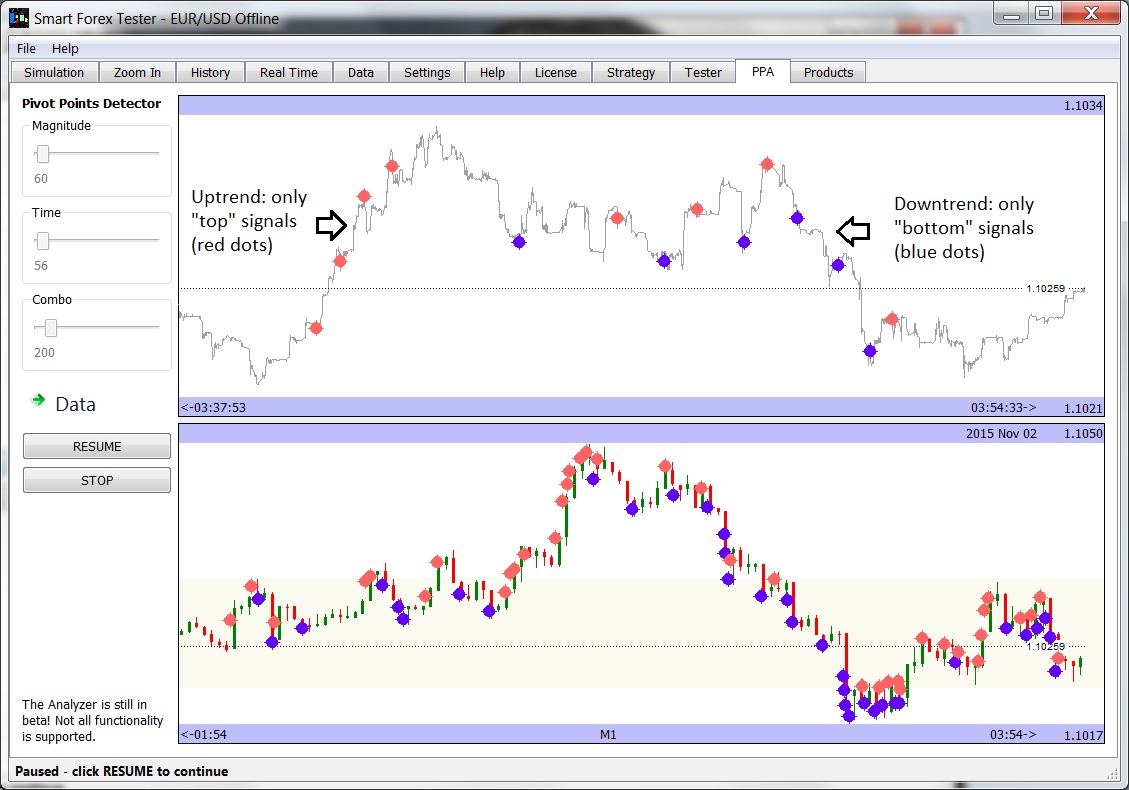Click the 03:54-> candlestick chart navigation label
This screenshot has height=790, width=1129.
[x=1013, y=735]
